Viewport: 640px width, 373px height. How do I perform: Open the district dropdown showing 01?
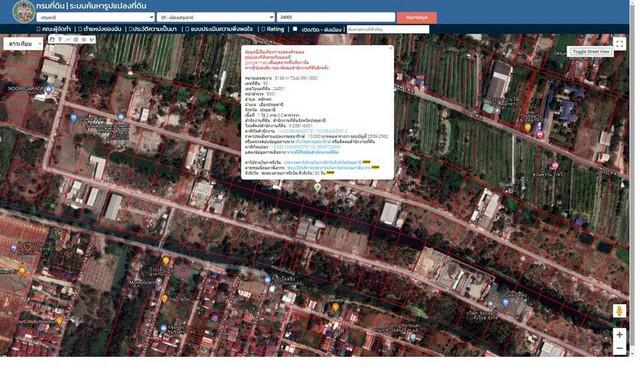(216, 17)
